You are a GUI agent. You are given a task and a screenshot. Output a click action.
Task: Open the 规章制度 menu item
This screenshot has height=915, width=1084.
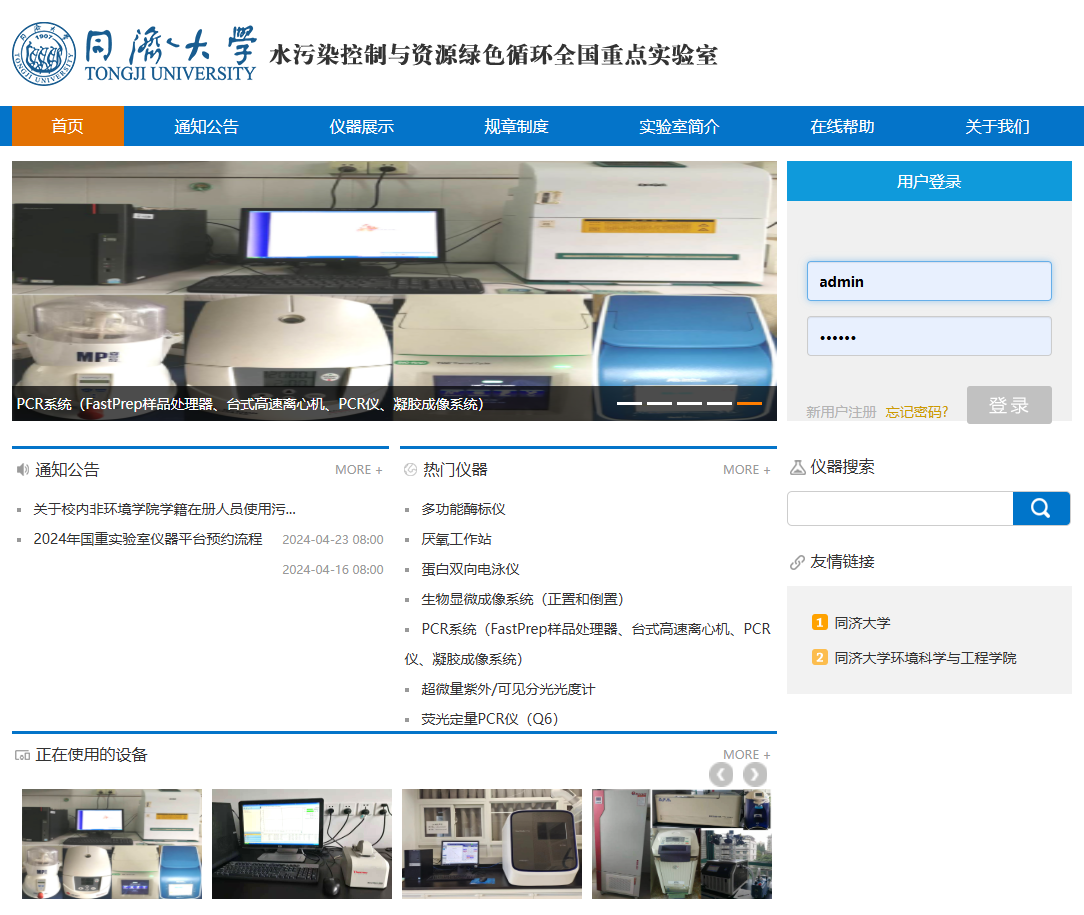517,126
